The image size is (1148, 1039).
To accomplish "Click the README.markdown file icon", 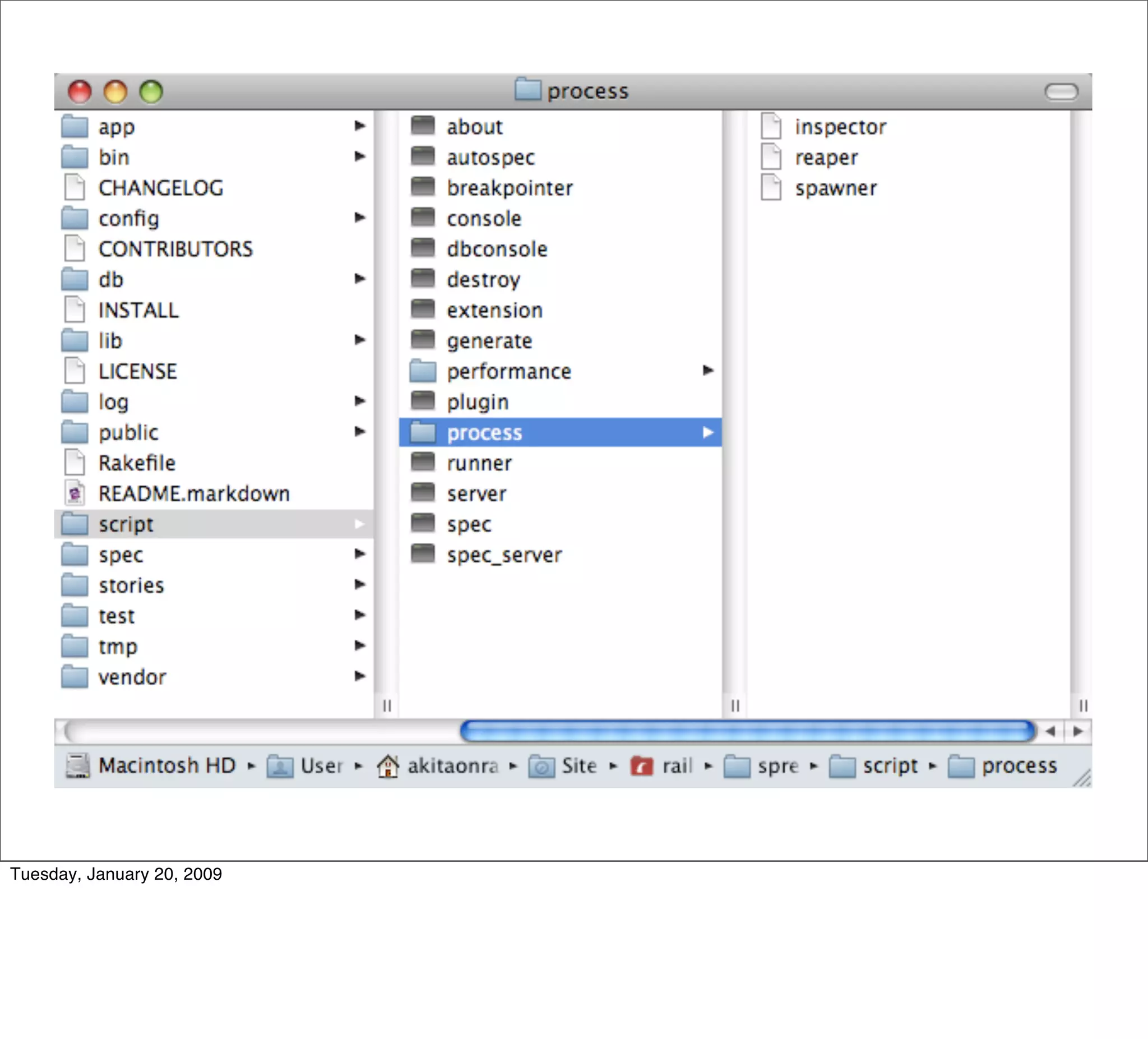I will tap(75, 493).
